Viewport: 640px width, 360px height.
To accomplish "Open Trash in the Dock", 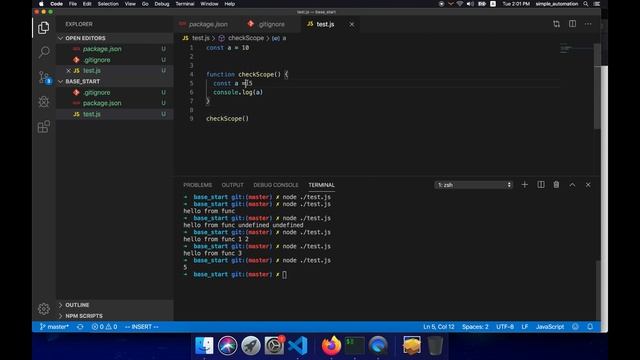I will [435, 345].
